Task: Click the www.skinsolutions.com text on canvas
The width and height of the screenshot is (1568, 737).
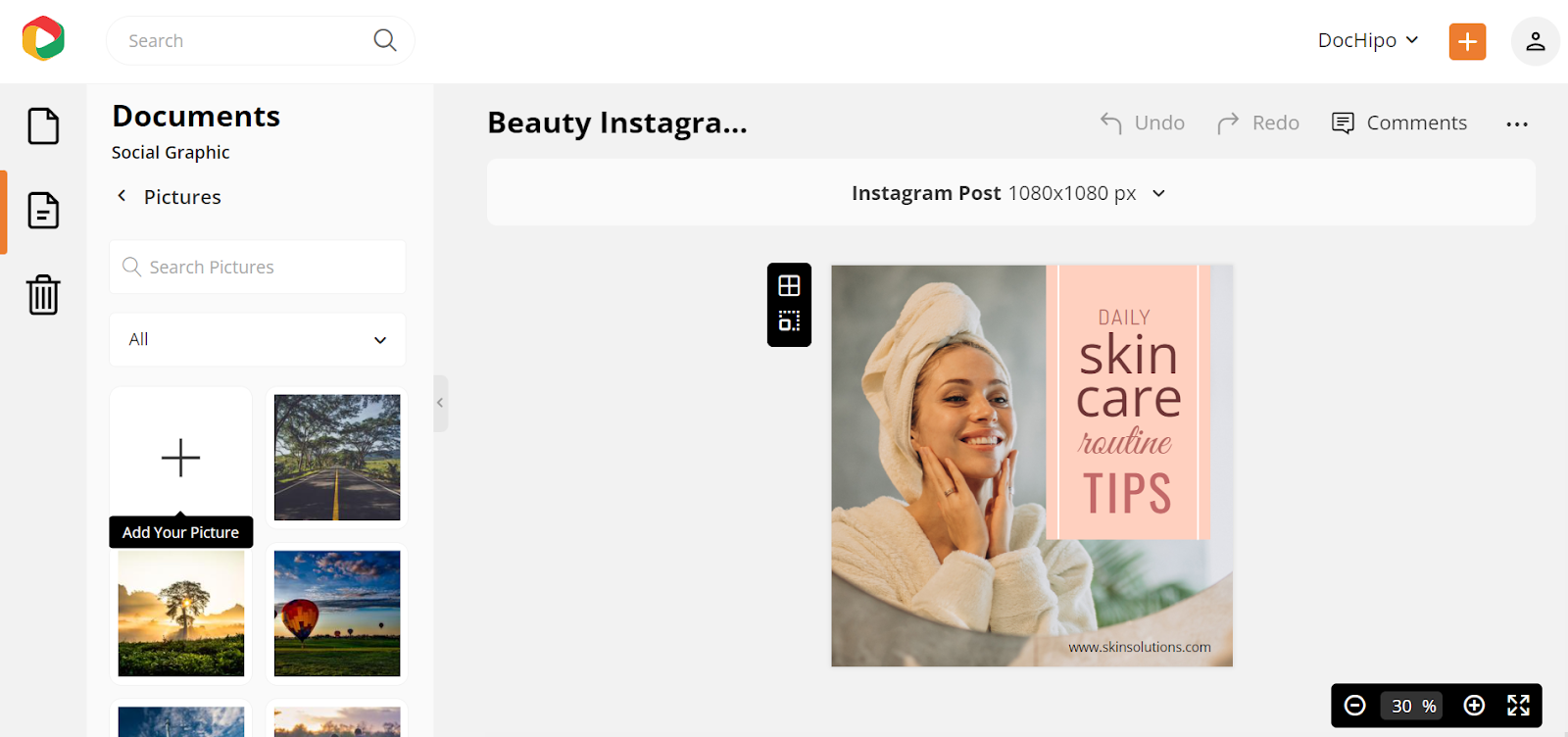Action: pyautogui.click(x=1140, y=647)
